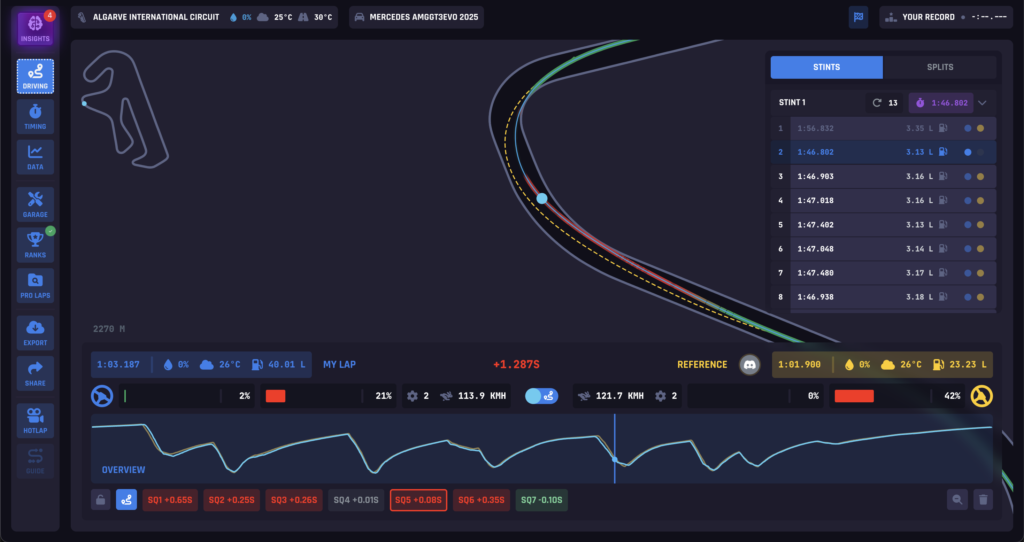The image size is (1024, 542).
Task: Toggle yellow reference dot for lap 3
Action: [x=980, y=176]
